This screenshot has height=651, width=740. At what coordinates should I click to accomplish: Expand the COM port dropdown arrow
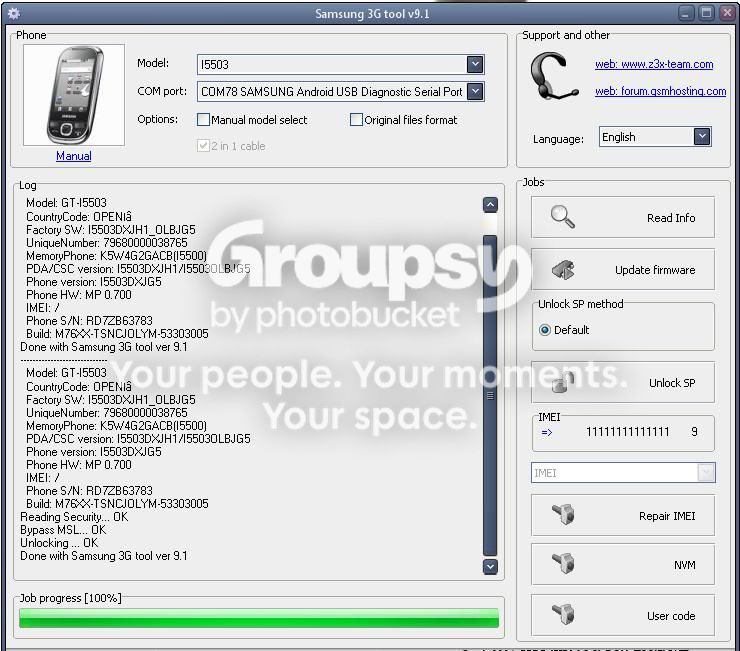point(475,92)
